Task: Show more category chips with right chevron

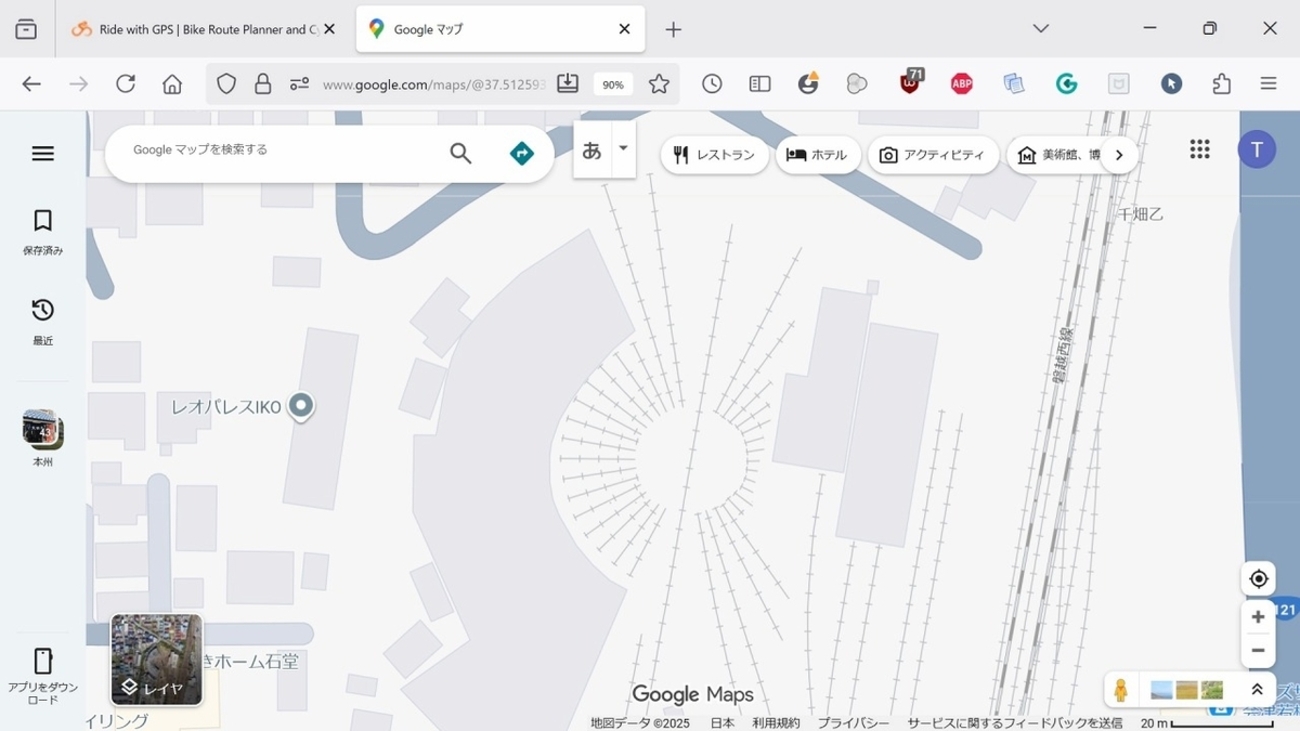Action: pyautogui.click(x=1119, y=155)
